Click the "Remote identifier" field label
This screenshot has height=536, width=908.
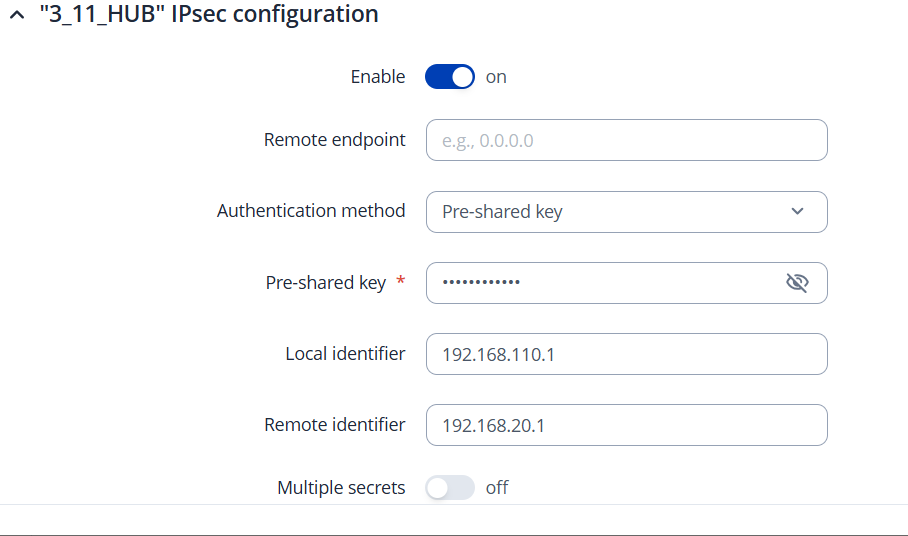[x=335, y=425]
